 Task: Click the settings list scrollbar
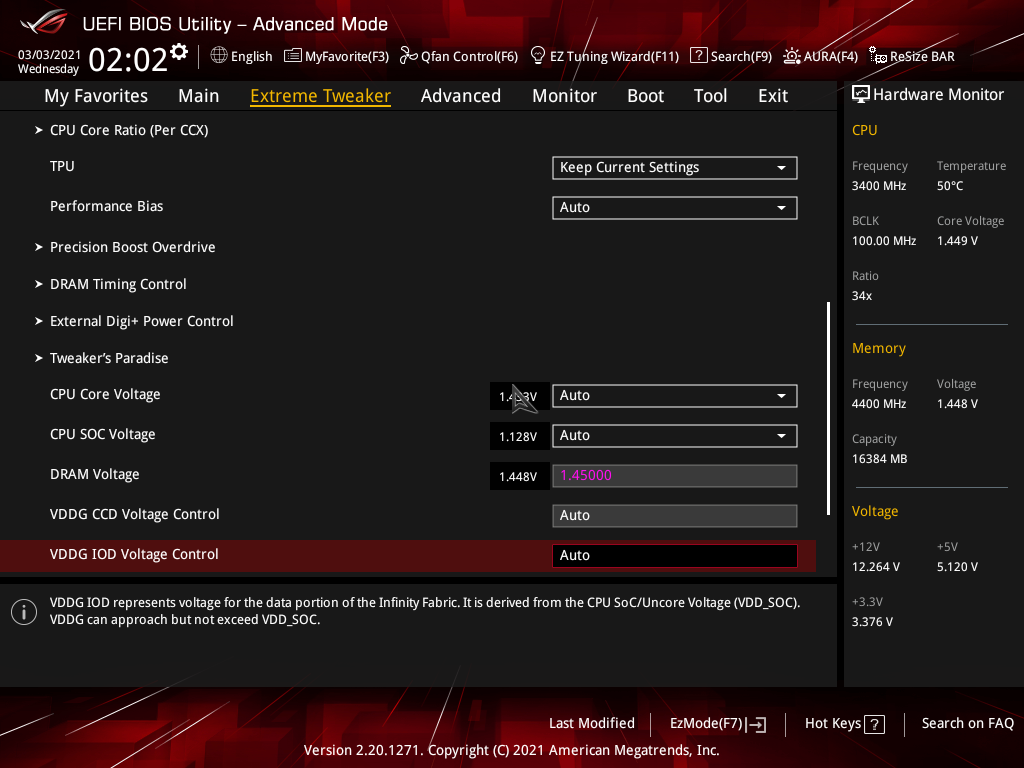828,408
